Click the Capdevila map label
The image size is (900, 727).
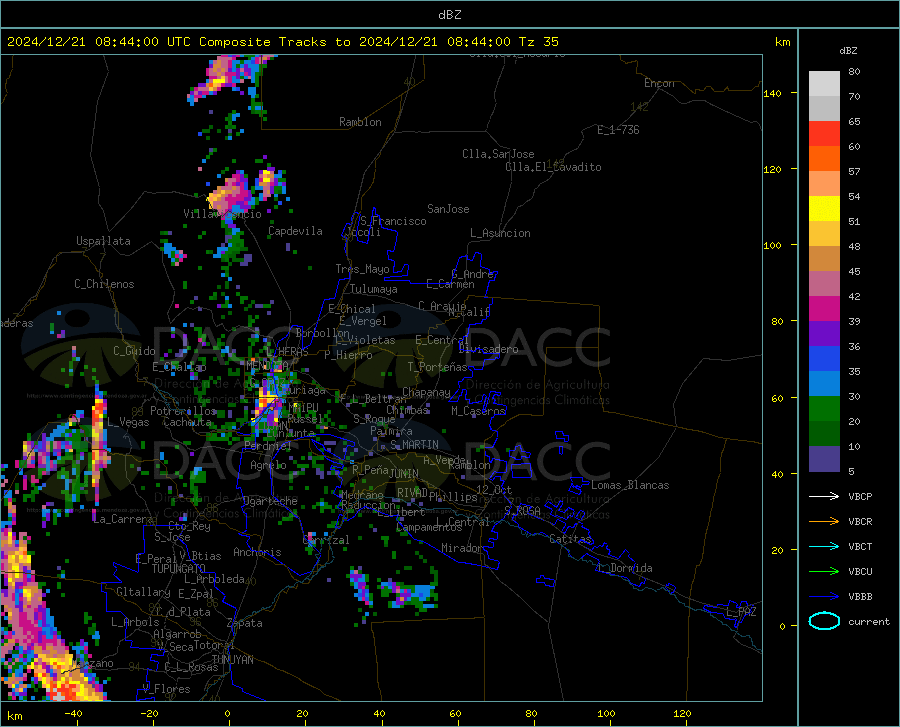coord(295,231)
